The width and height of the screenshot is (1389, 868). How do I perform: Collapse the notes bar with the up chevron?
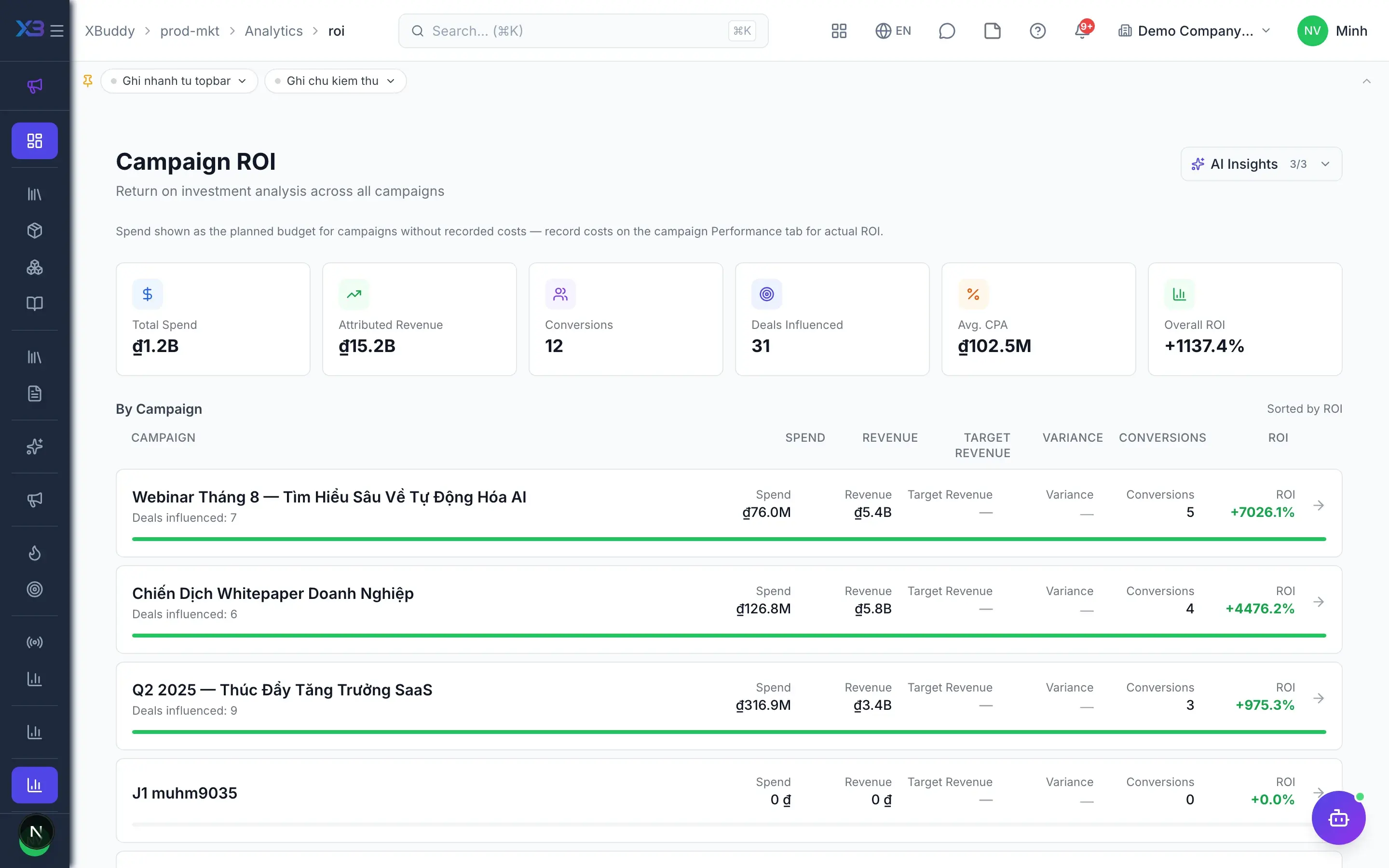pos(1366,81)
